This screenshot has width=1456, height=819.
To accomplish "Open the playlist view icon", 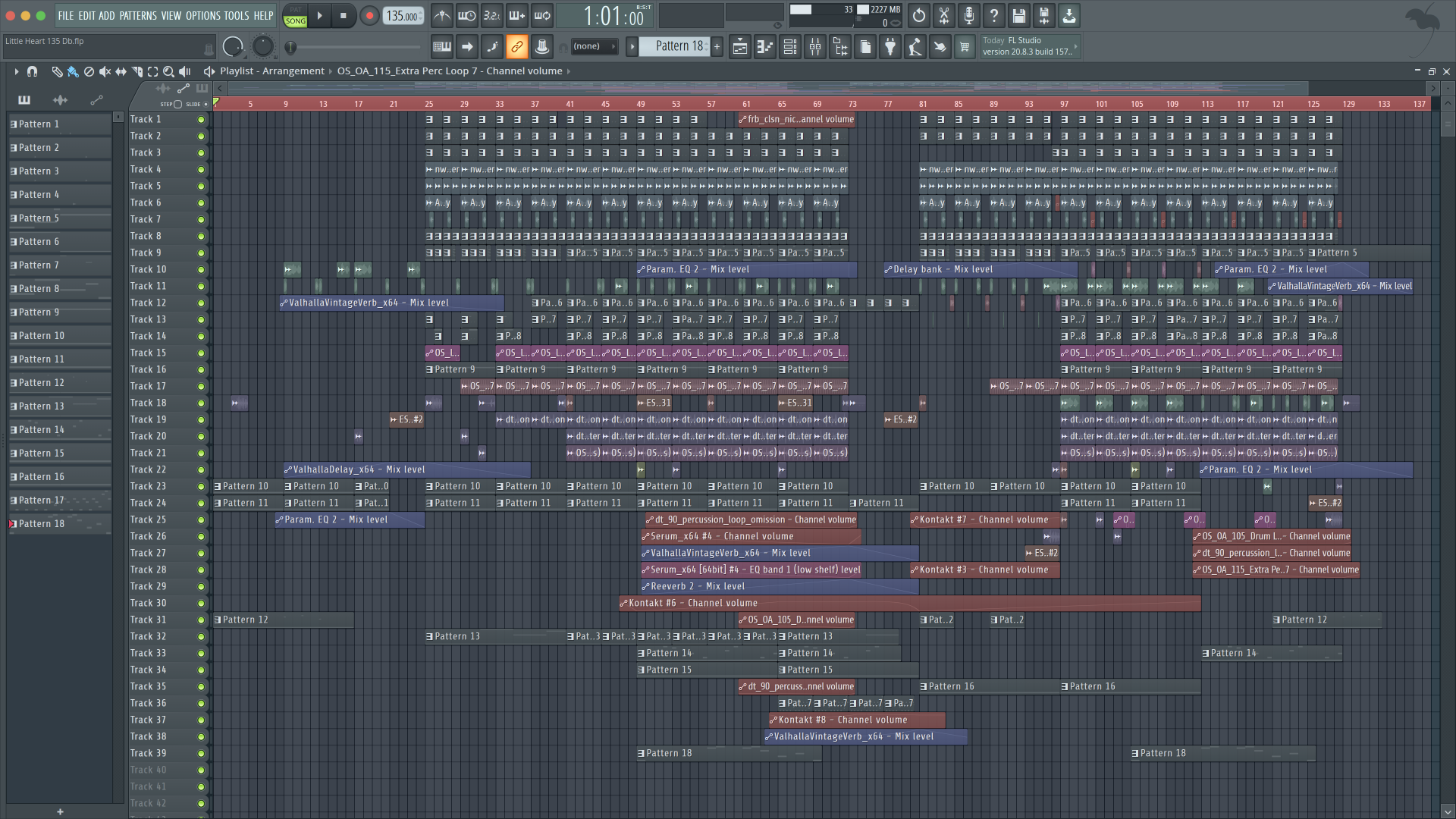I will coord(739,47).
